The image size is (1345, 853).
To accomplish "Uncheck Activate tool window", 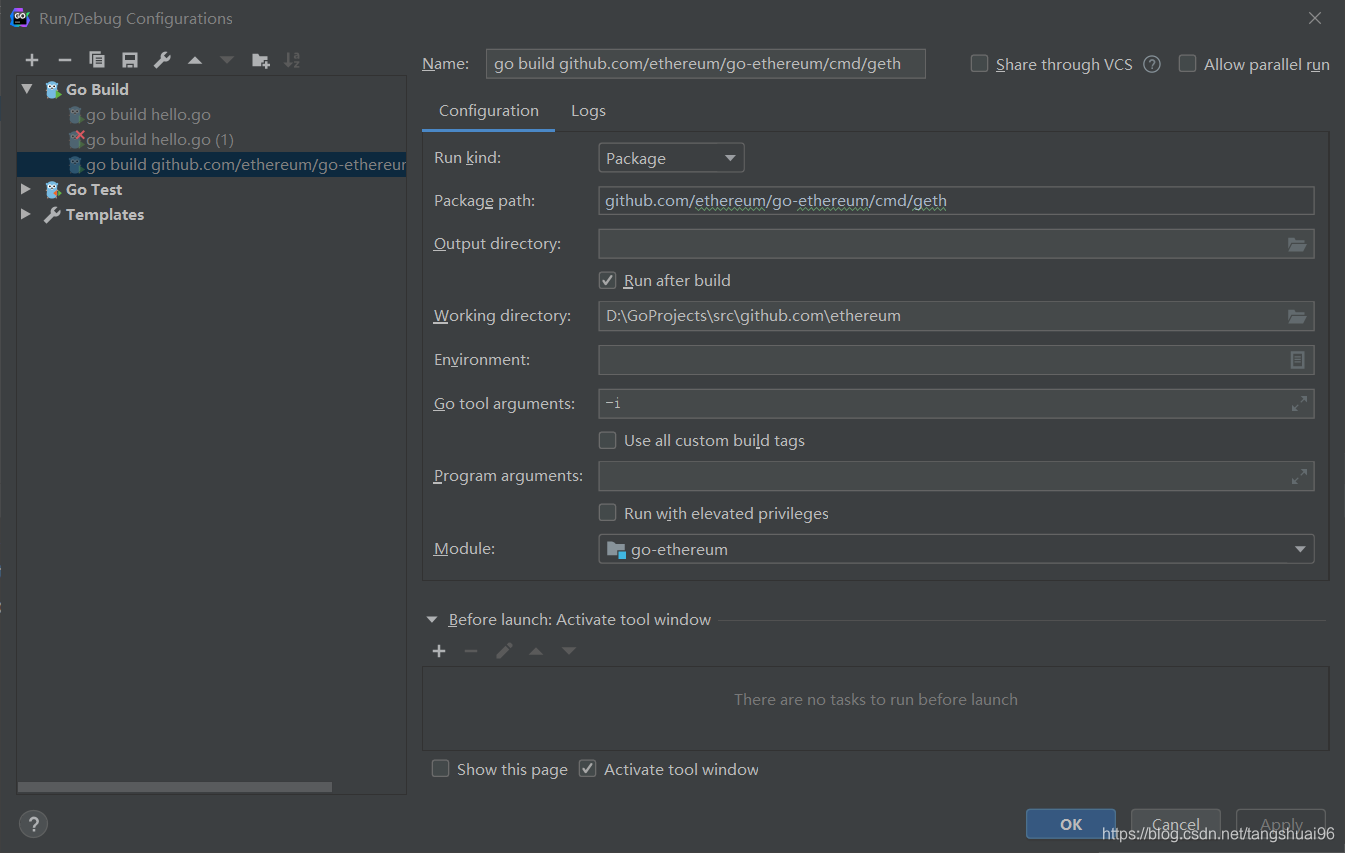I will 588,769.
